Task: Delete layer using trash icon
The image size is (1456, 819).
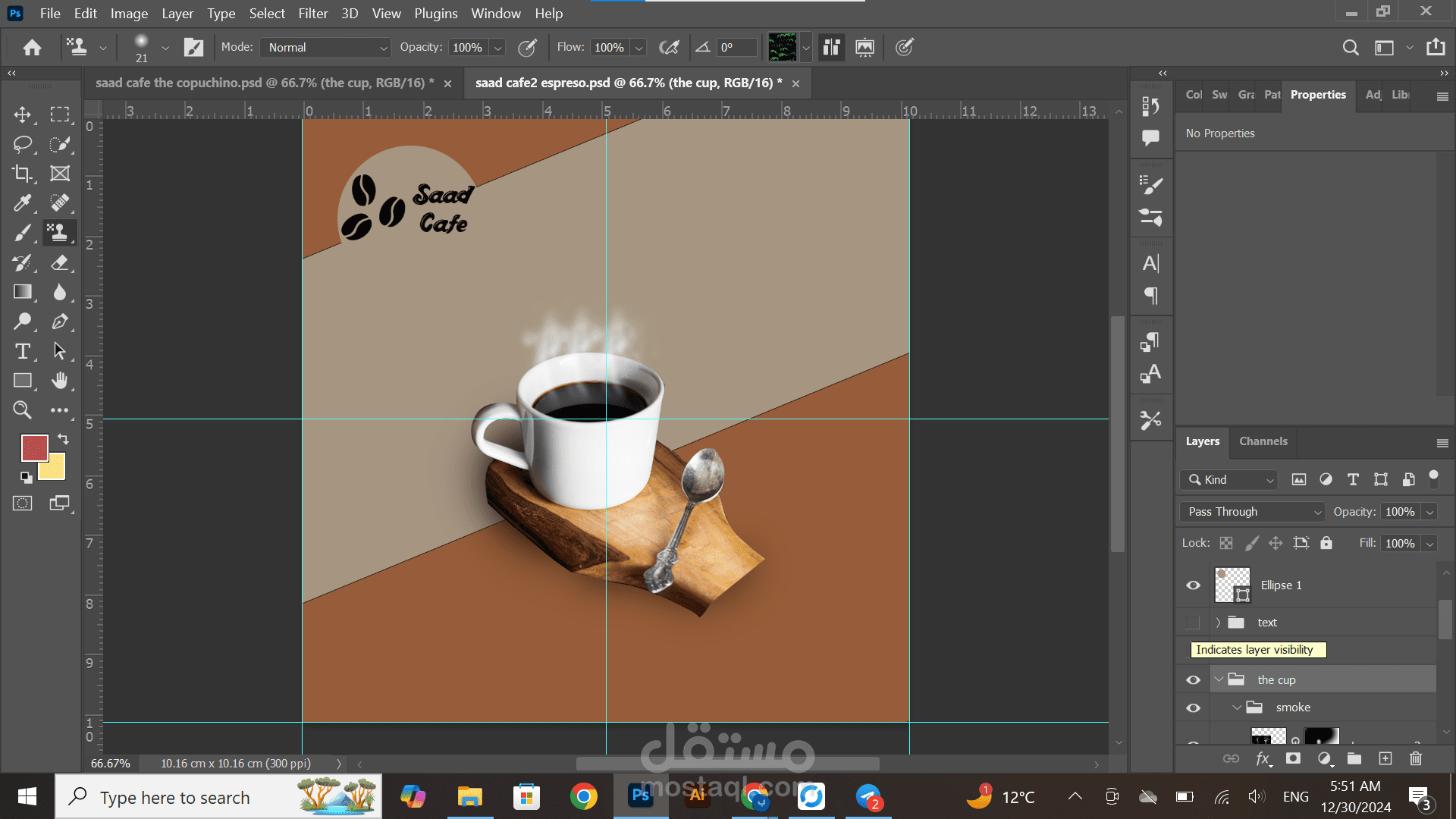Action: [x=1415, y=758]
